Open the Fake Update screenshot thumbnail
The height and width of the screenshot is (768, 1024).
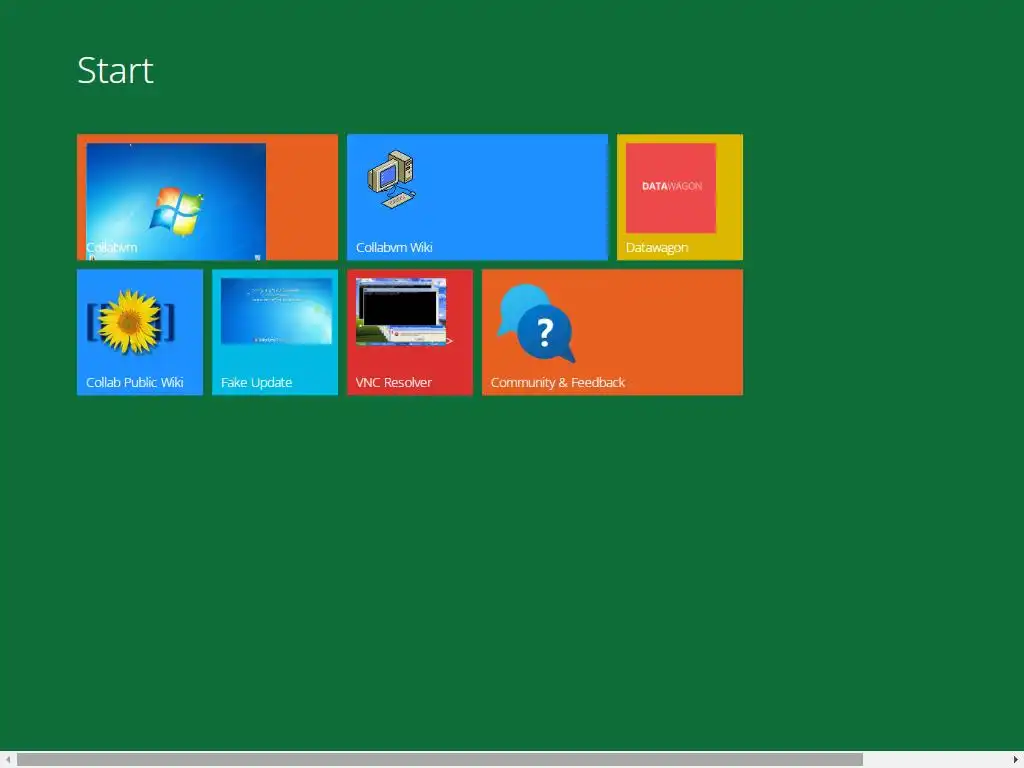(x=276, y=311)
